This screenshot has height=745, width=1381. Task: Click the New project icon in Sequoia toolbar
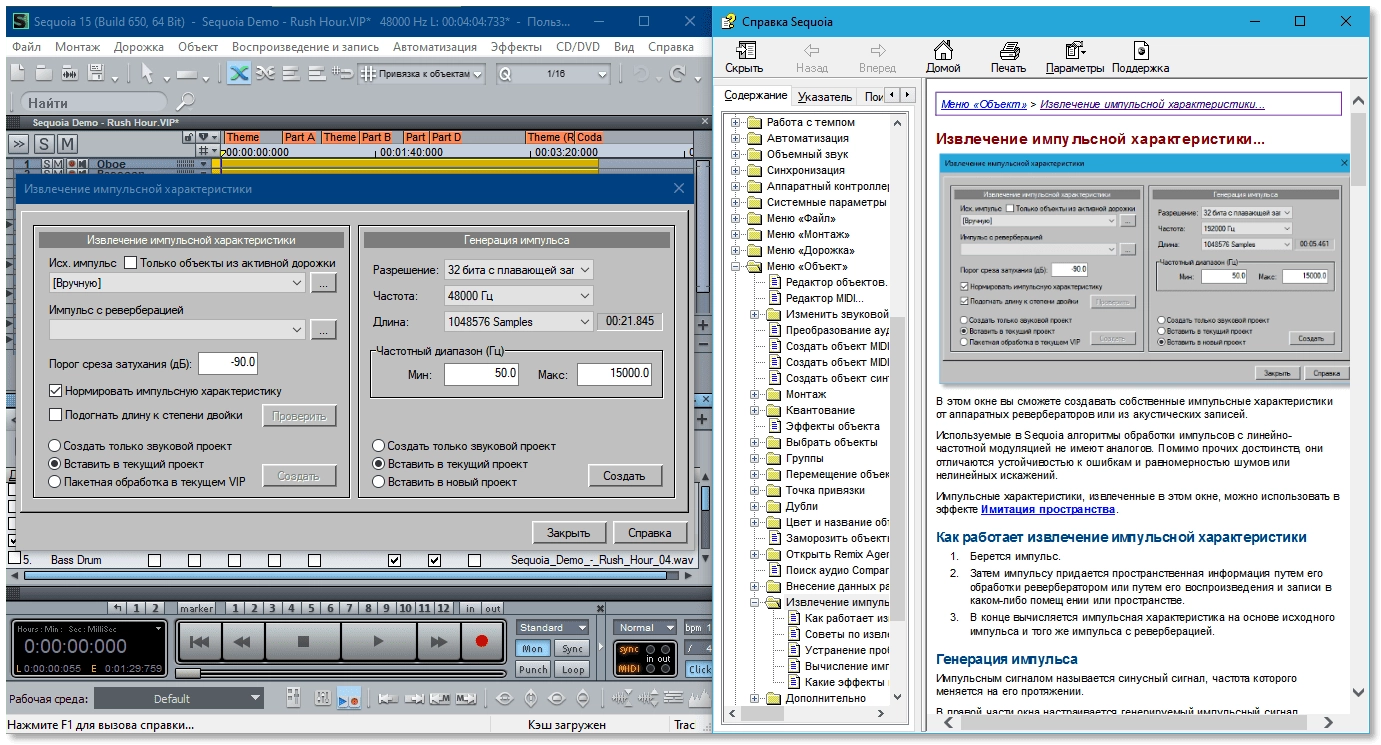point(18,73)
